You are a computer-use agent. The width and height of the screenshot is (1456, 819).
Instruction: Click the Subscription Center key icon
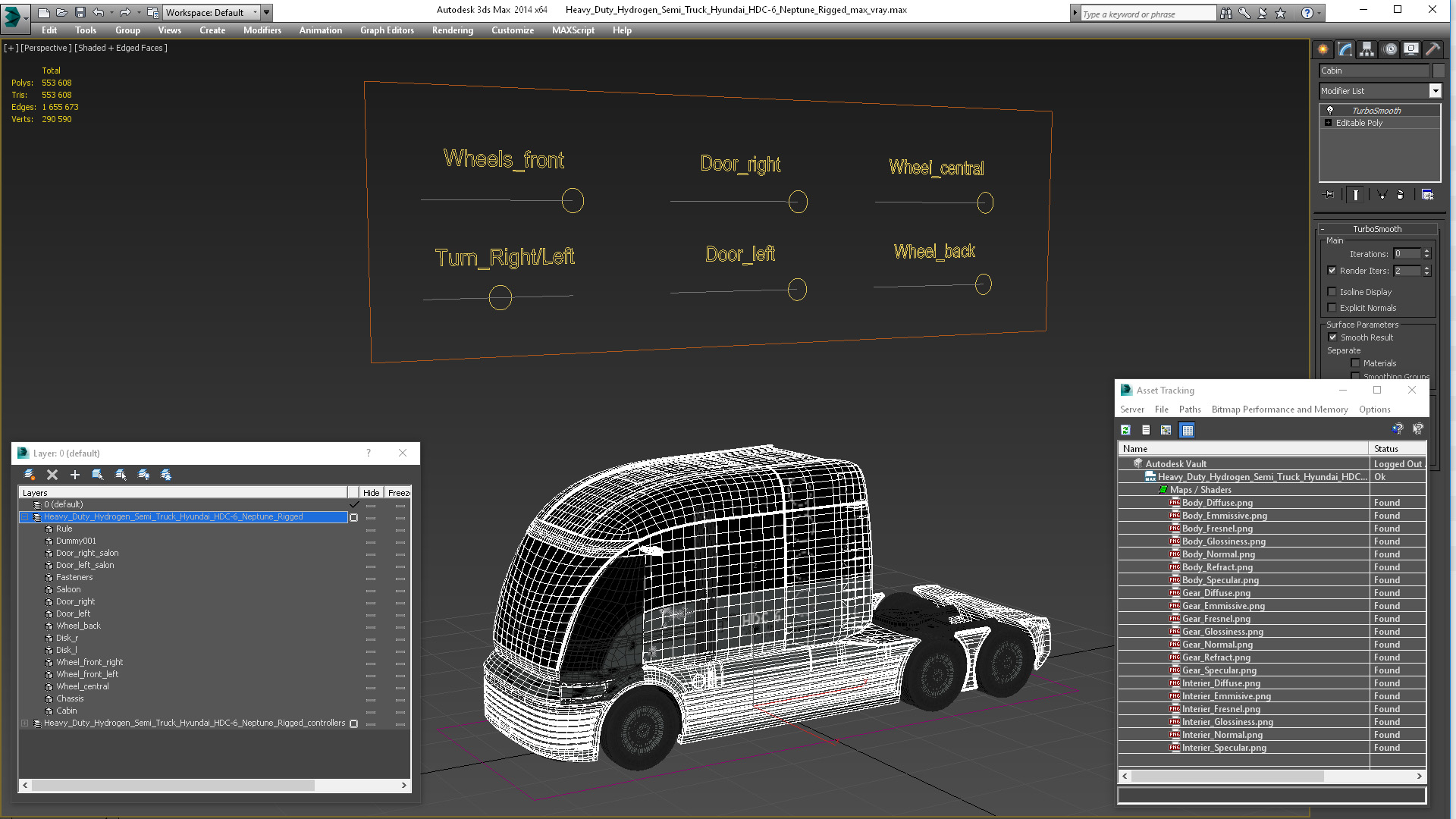[1244, 13]
